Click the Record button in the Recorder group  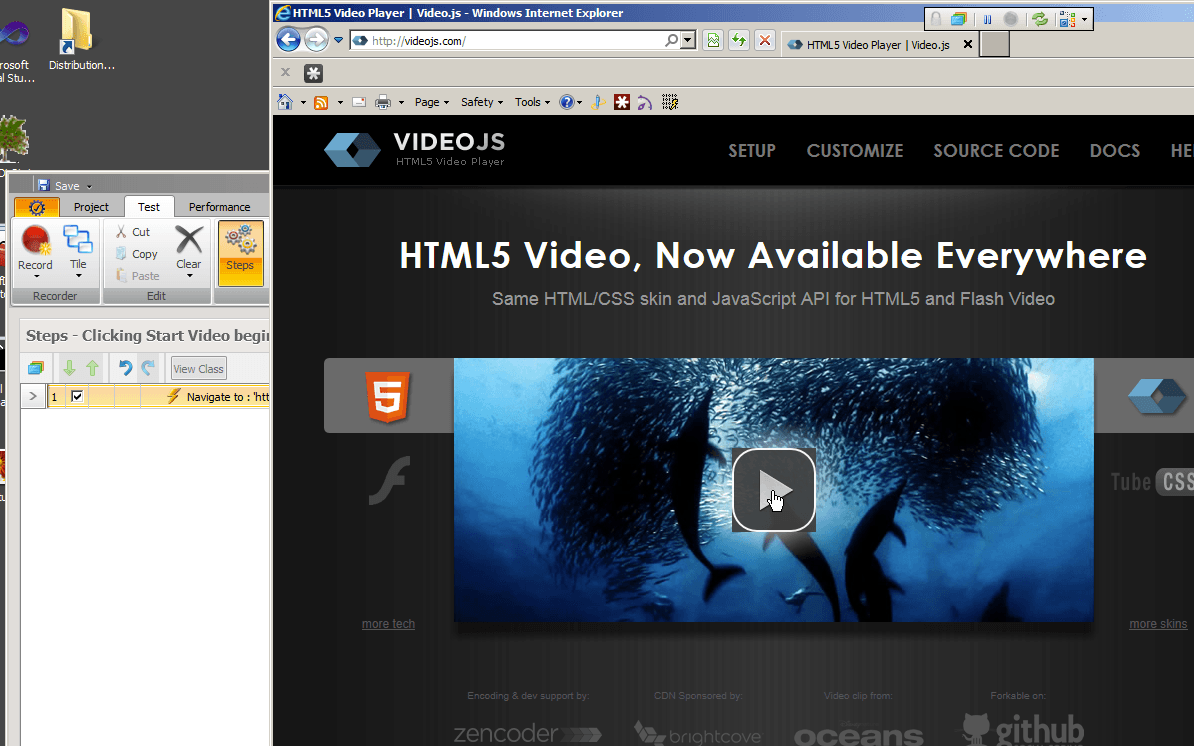tap(35, 250)
